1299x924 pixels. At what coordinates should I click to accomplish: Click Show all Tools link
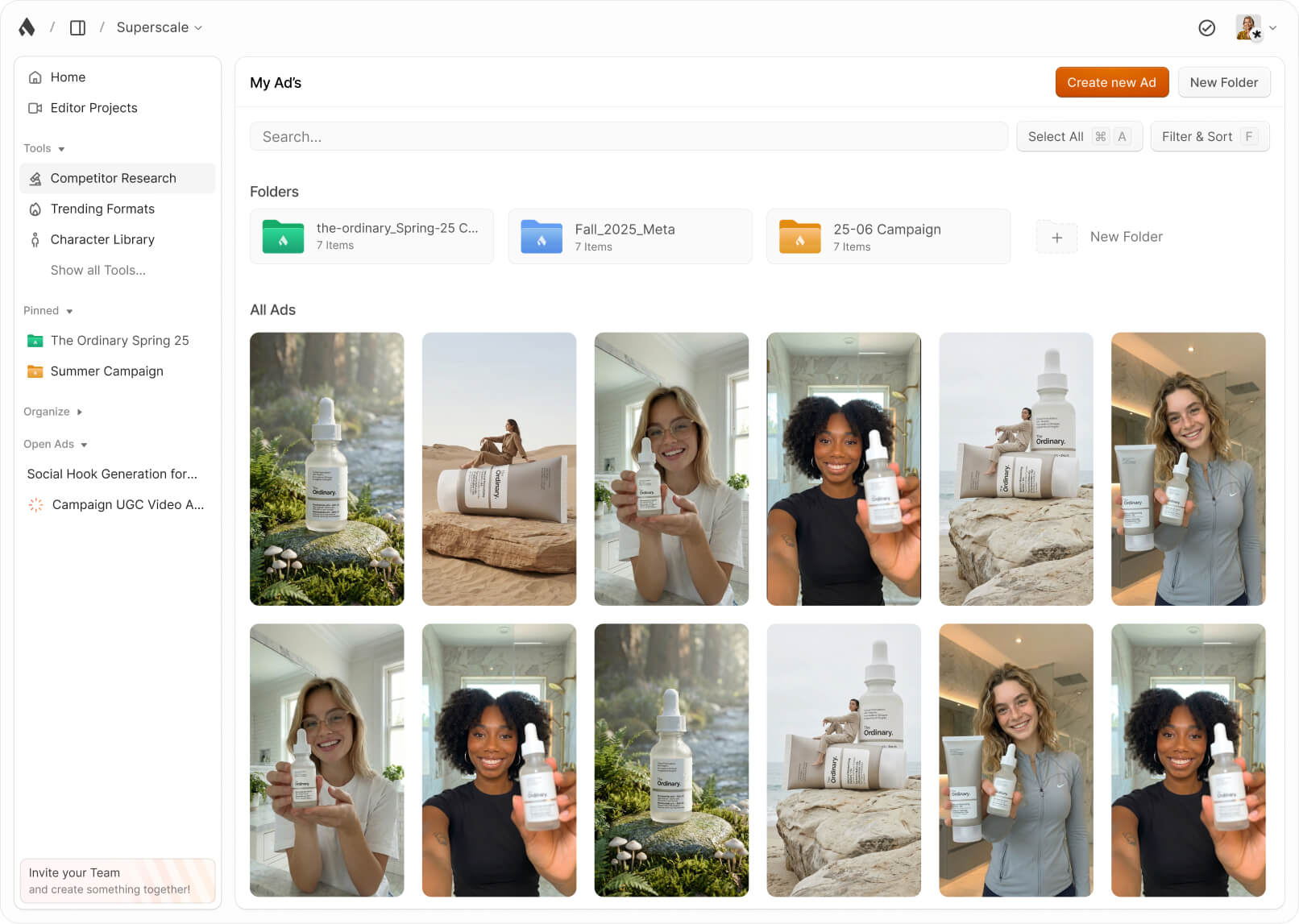click(x=98, y=270)
